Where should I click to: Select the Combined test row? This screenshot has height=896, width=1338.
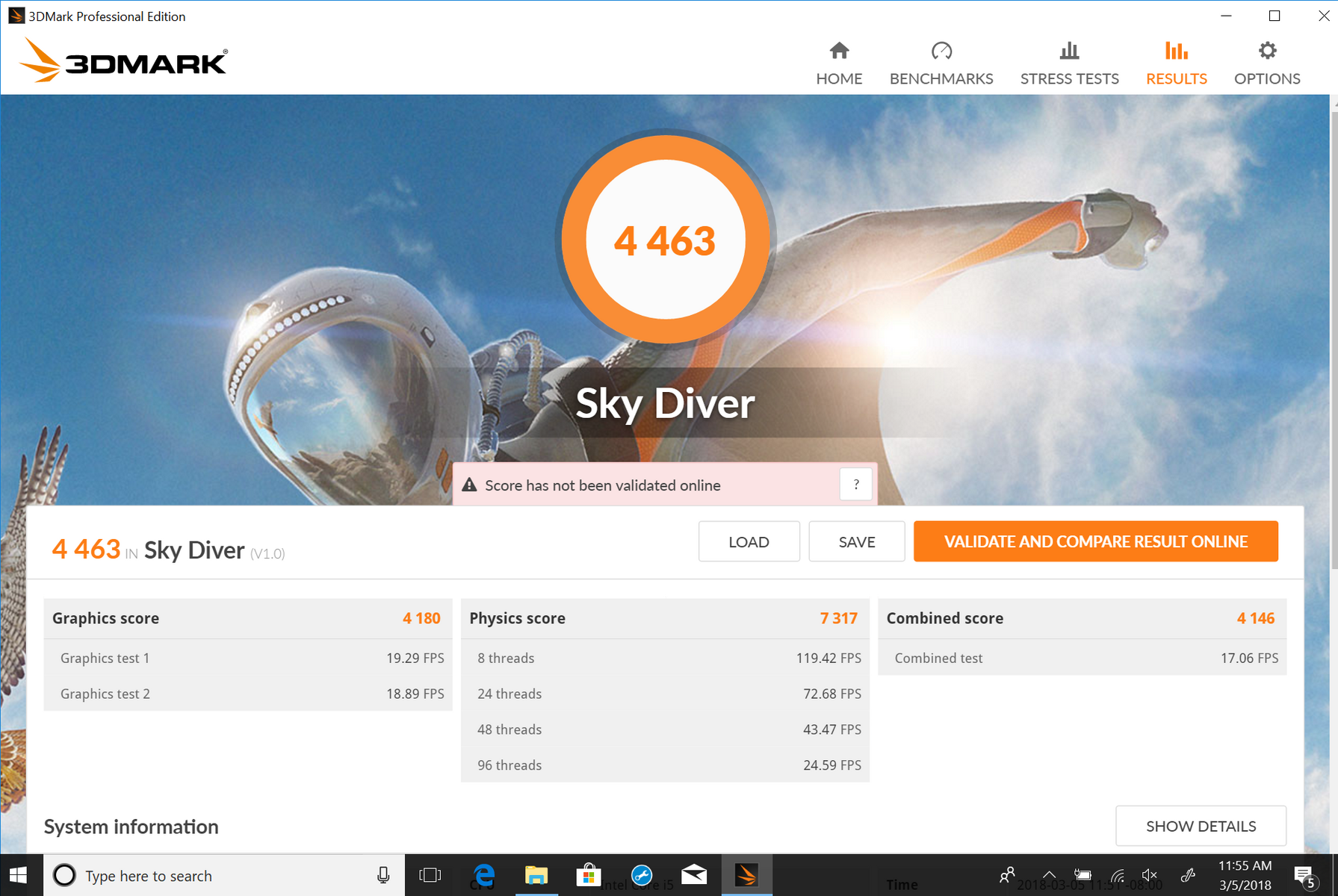click(x=1082, y=658)
